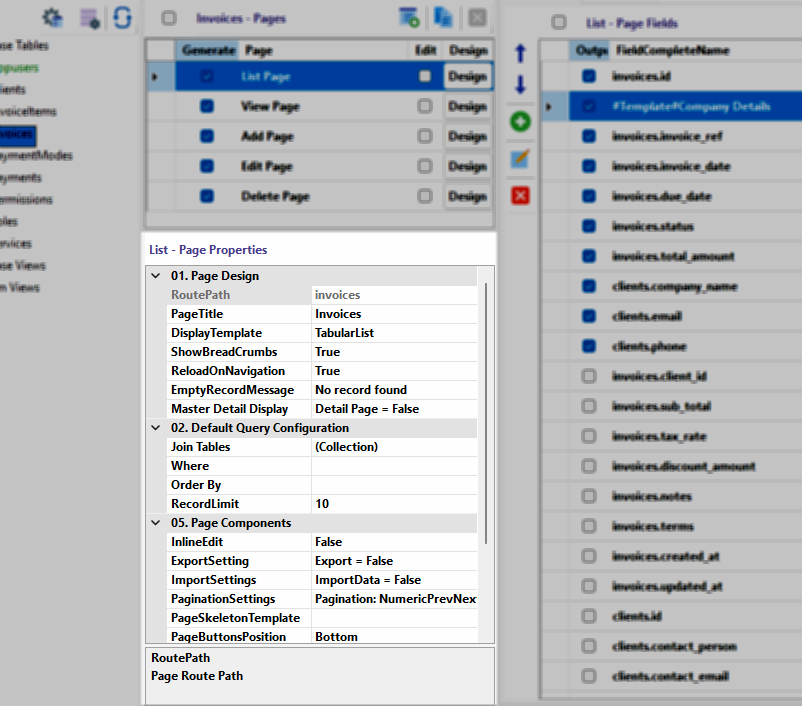Click the copy pages icon in Invoices - Pages header
This screenshot has width=802, height=706.
442,17
